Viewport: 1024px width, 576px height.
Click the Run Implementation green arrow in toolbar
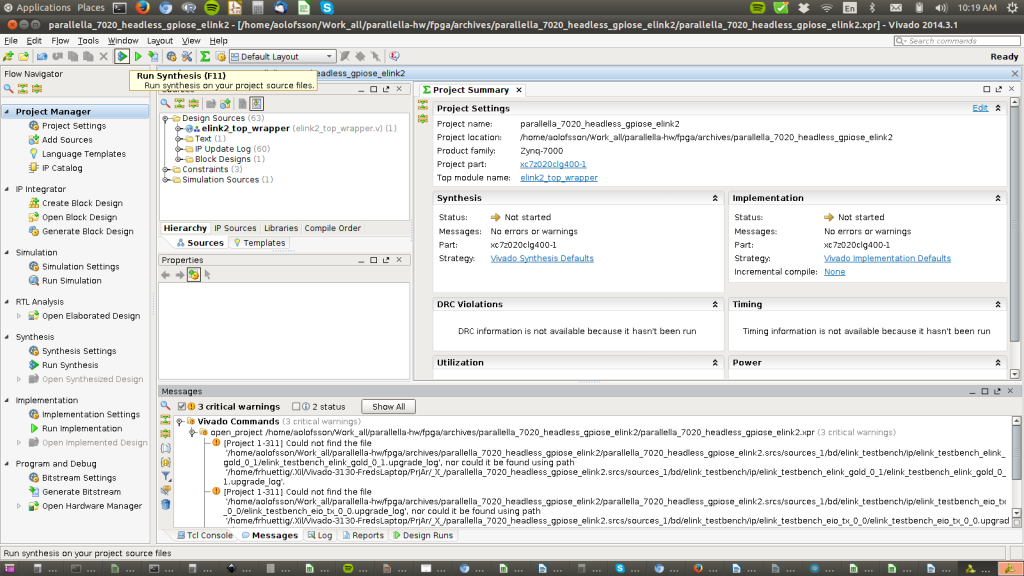click(138, 57)
